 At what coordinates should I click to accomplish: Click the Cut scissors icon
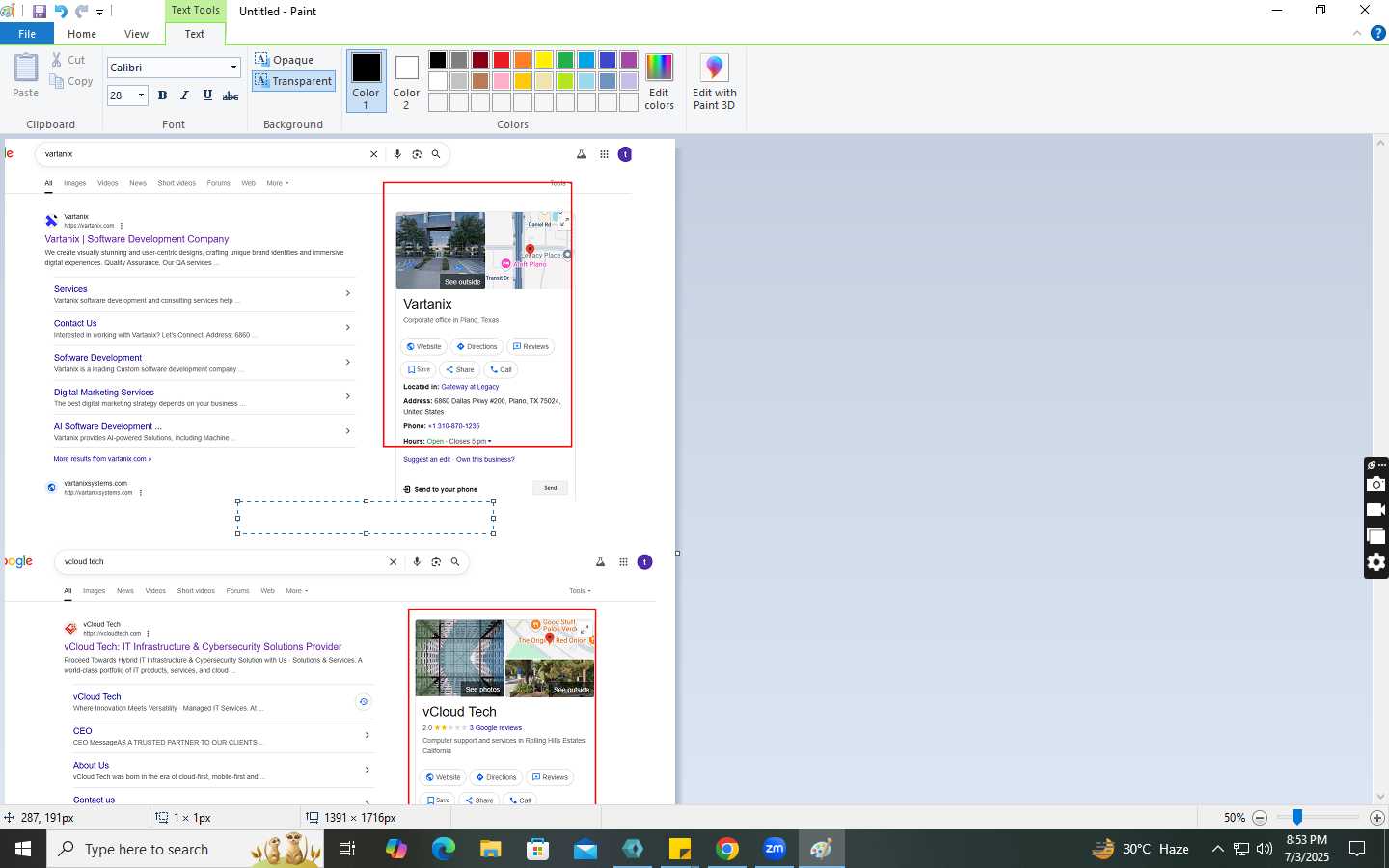click(57, 60)
